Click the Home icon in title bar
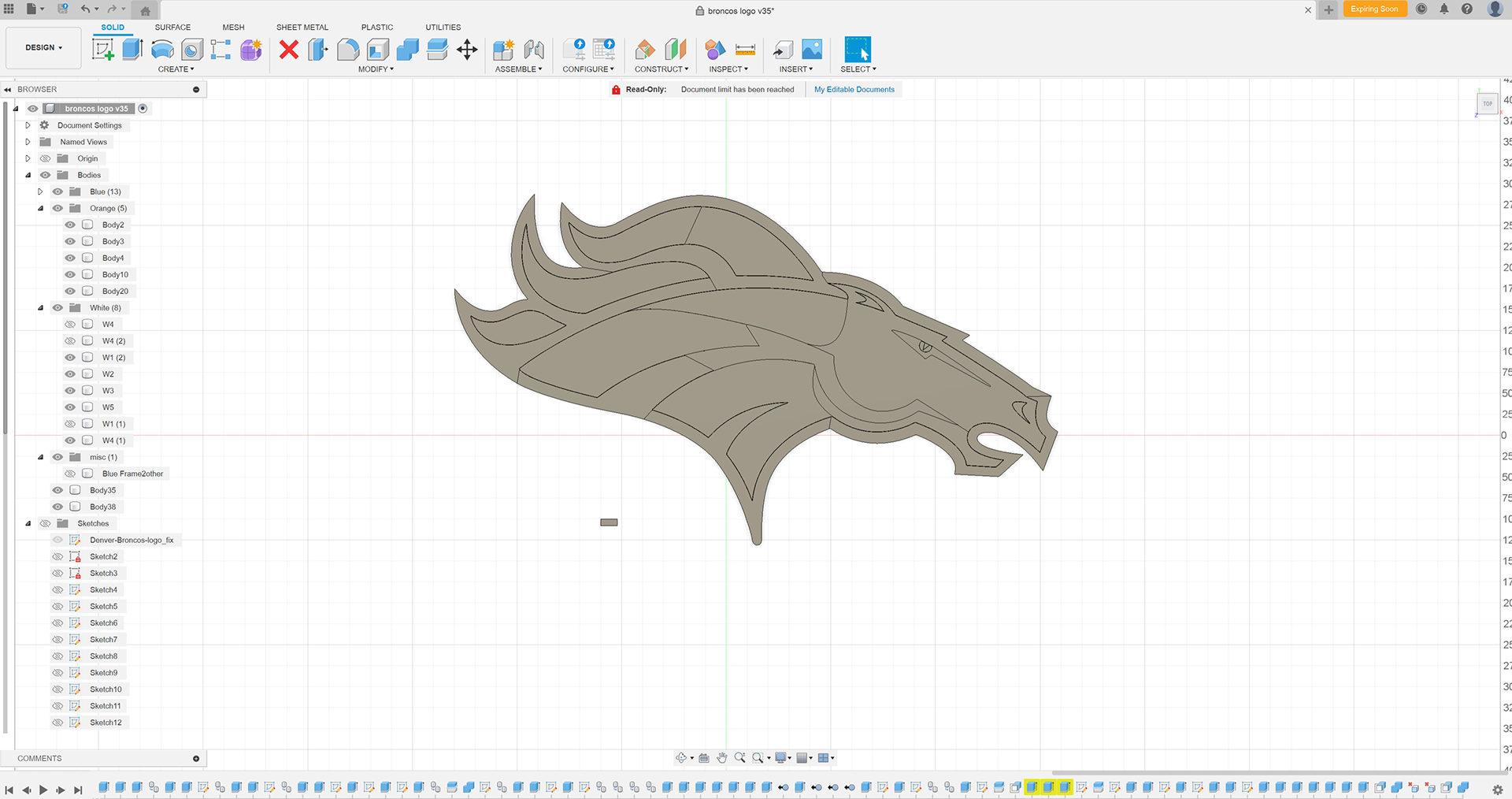1512x799 pixels. point(145,10)
